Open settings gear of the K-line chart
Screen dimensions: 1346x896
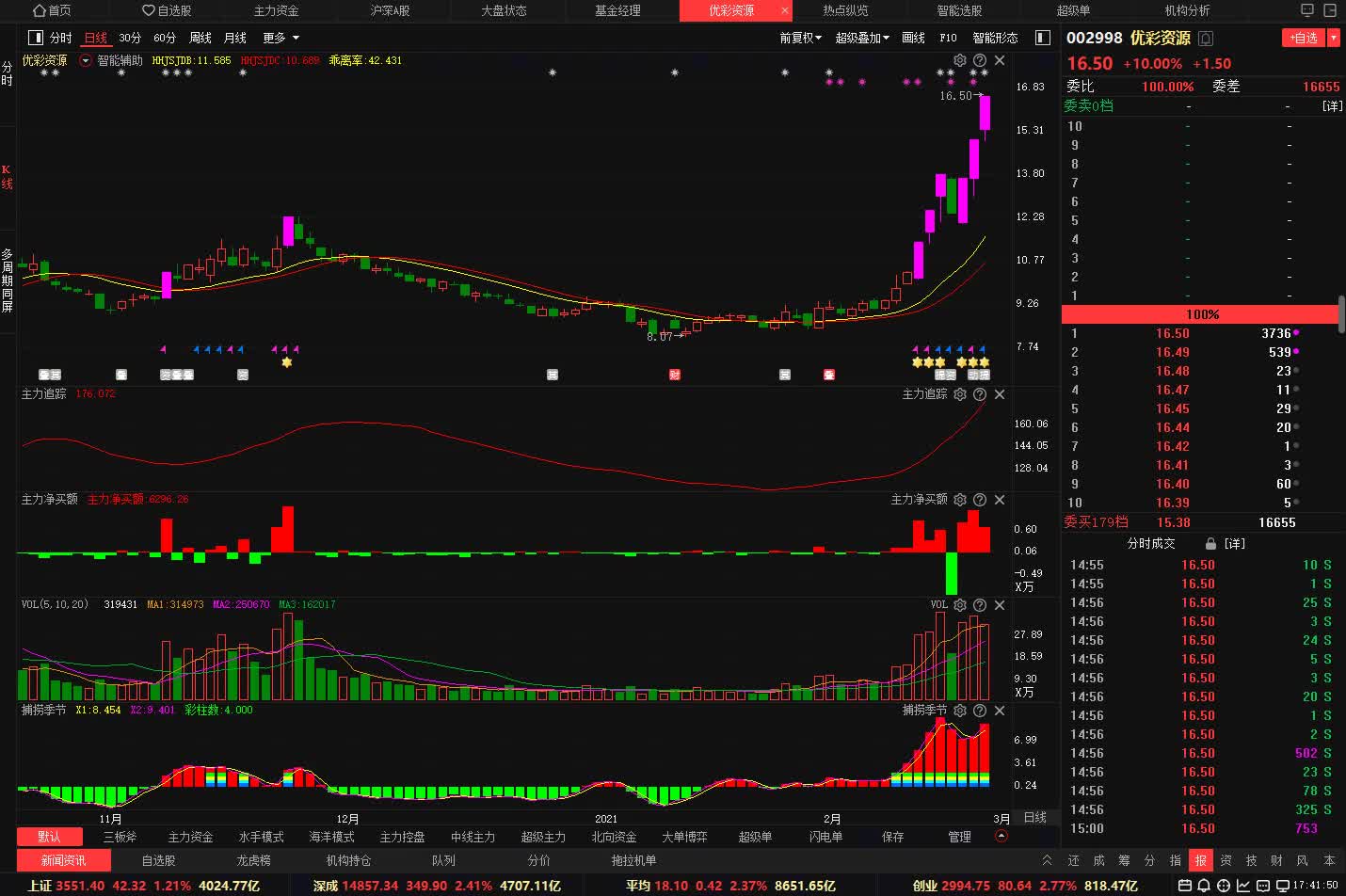click(x=959, y=60)
